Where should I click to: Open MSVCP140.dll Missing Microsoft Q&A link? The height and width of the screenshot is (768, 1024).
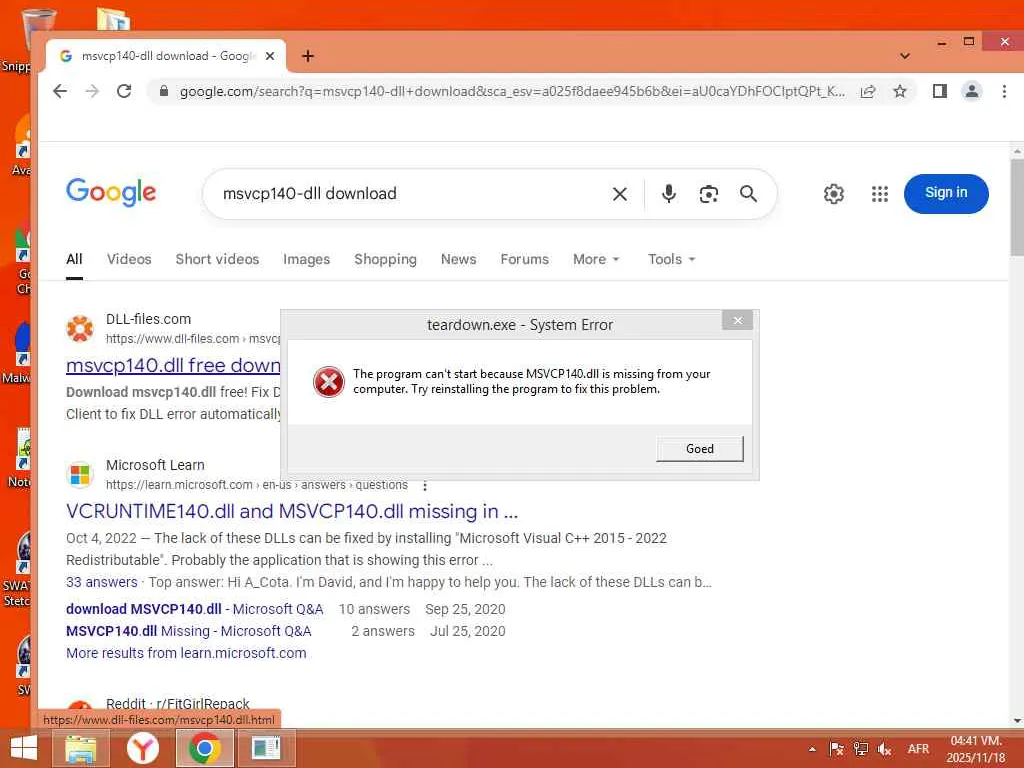point(189,632)
